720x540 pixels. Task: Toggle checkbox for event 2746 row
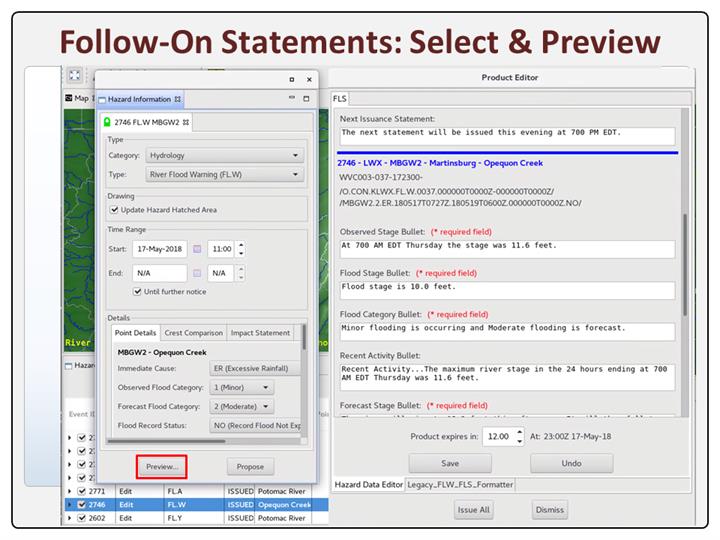[x=82, y=504]
